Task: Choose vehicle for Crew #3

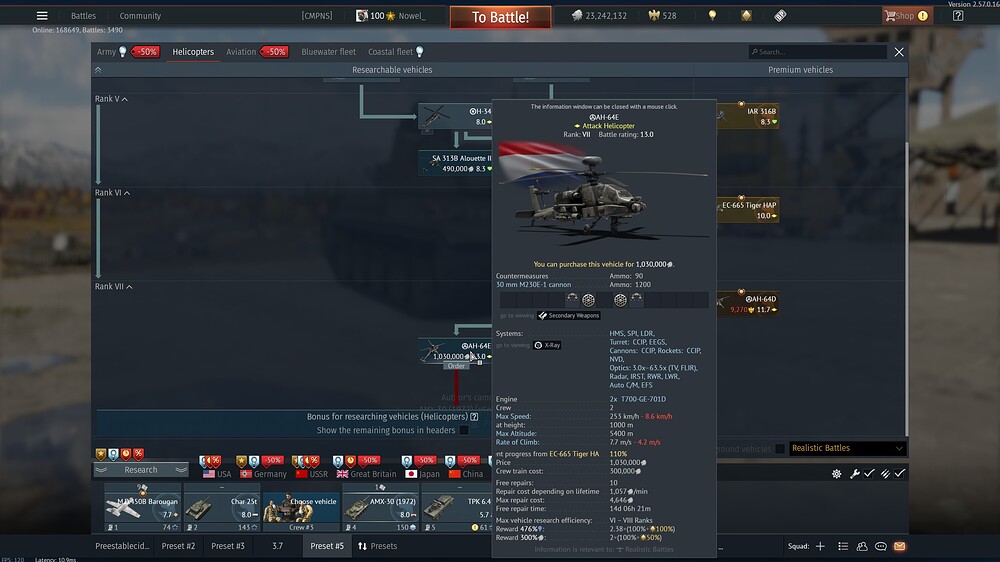Action: coord(301,508)
